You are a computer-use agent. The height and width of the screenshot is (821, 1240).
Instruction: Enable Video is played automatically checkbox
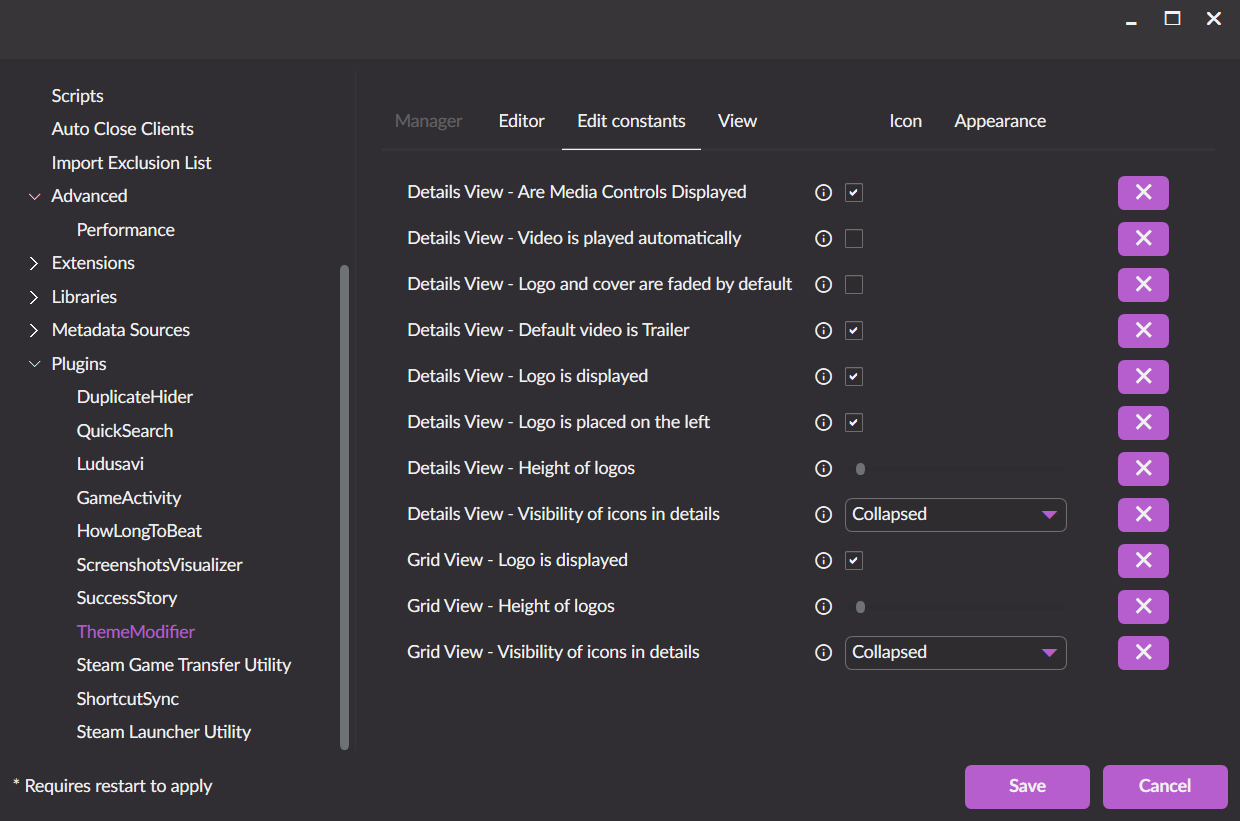[x=854, y=239]
